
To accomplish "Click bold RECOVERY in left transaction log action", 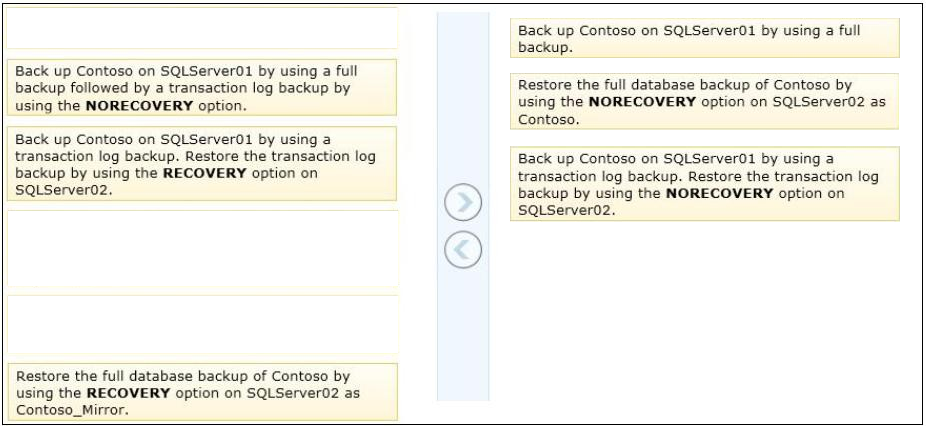I will click(x=204, y=173).
